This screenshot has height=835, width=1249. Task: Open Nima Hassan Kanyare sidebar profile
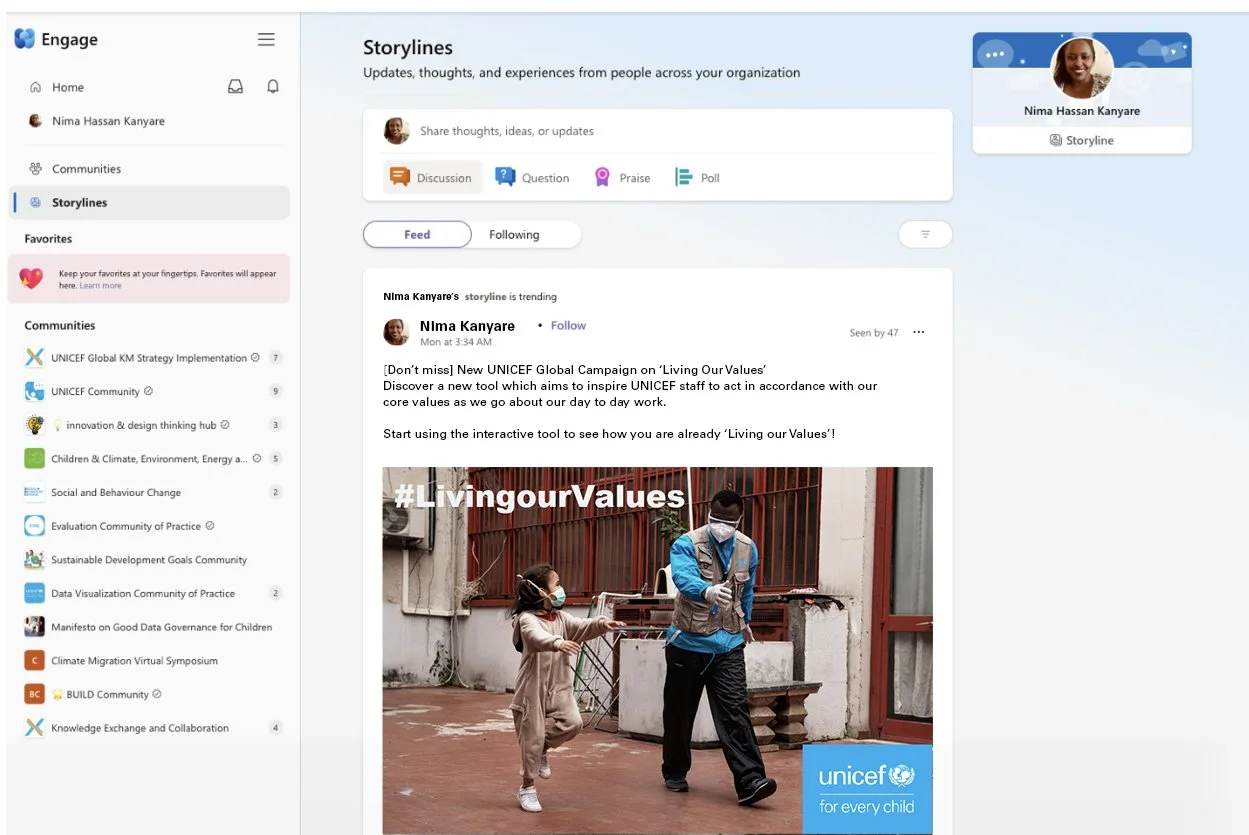(x=108, y=121)
